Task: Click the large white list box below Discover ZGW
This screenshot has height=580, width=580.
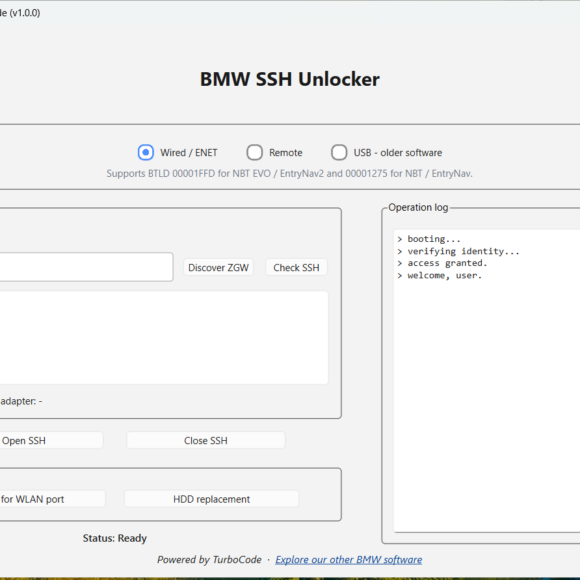Action: [x=164, y=337]
